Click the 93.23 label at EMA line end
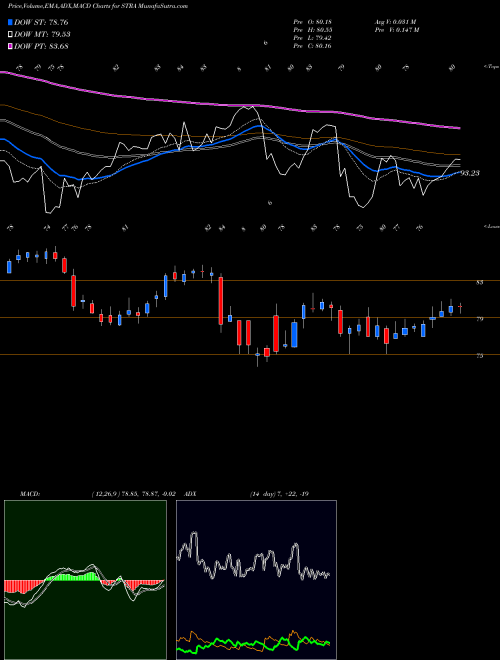Image resolution: width=500 pixels, height=660 pixels. coord(470,173)
